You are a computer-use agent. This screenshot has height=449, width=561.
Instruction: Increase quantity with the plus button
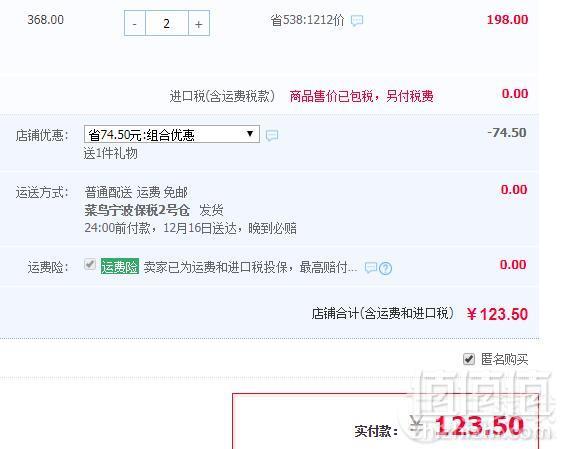pyautogui.click(x=199, y=23)
